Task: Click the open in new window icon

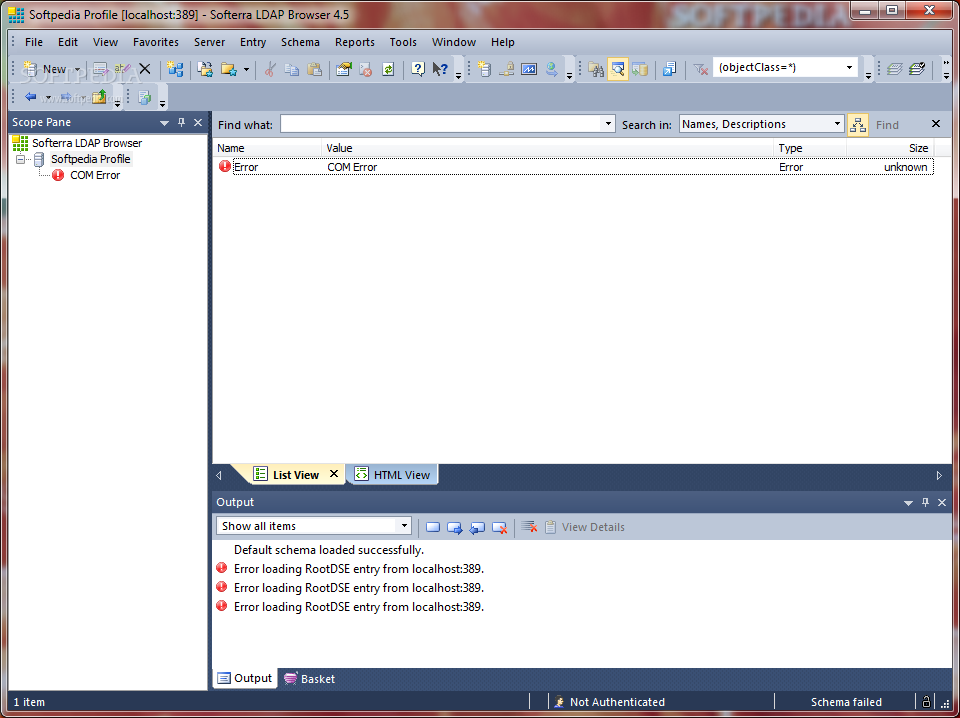Action: click(669, 69)
